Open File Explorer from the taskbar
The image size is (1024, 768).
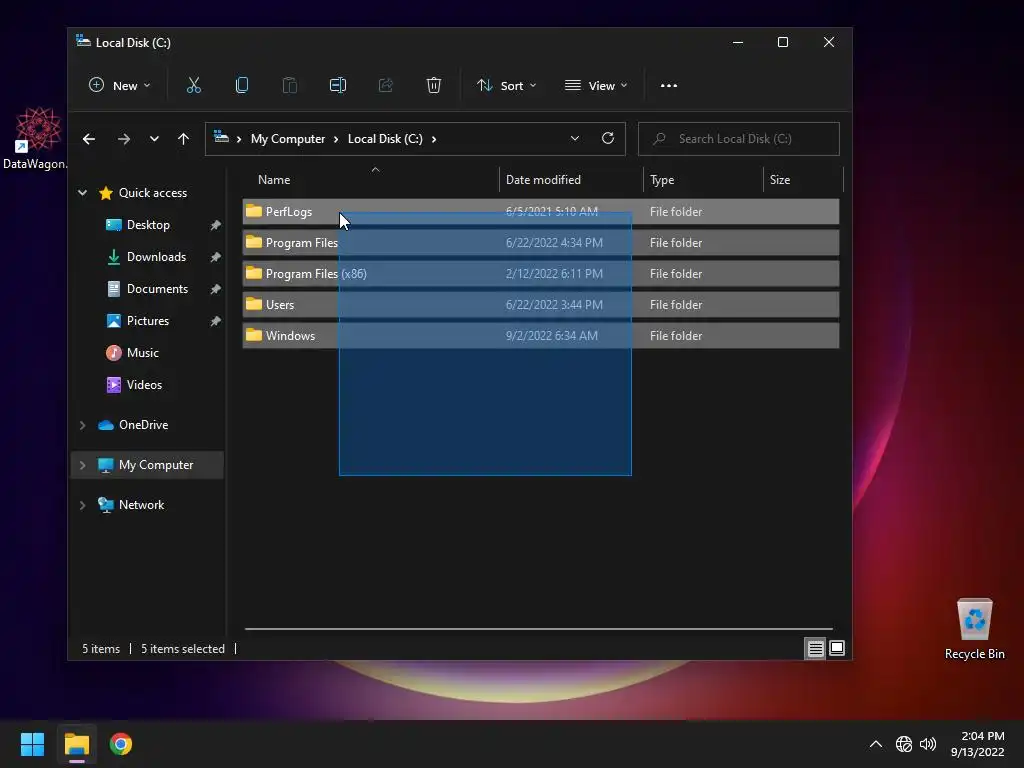point(76,744)
